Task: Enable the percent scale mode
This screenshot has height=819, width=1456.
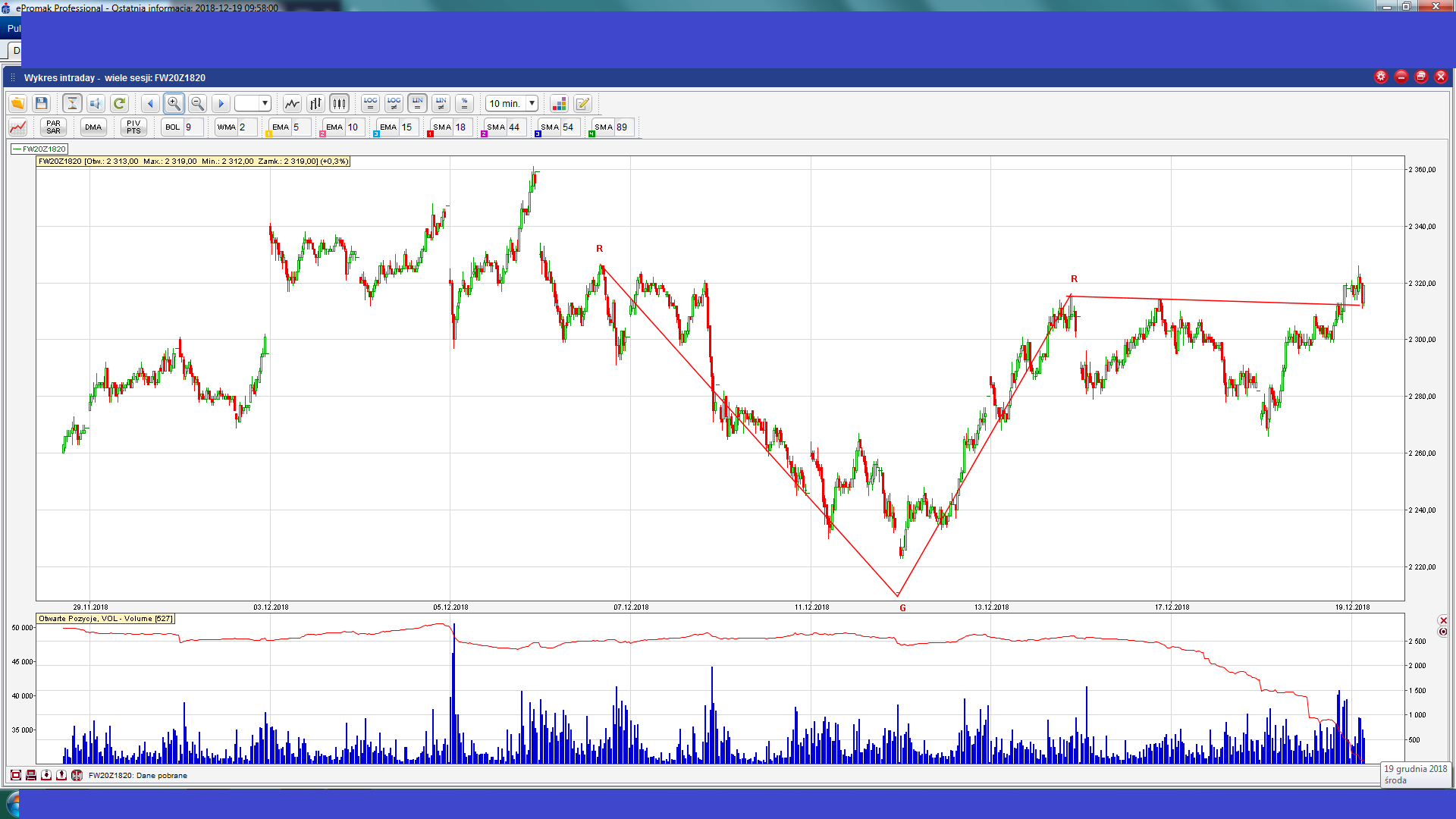Action: (x=465, y=104)
